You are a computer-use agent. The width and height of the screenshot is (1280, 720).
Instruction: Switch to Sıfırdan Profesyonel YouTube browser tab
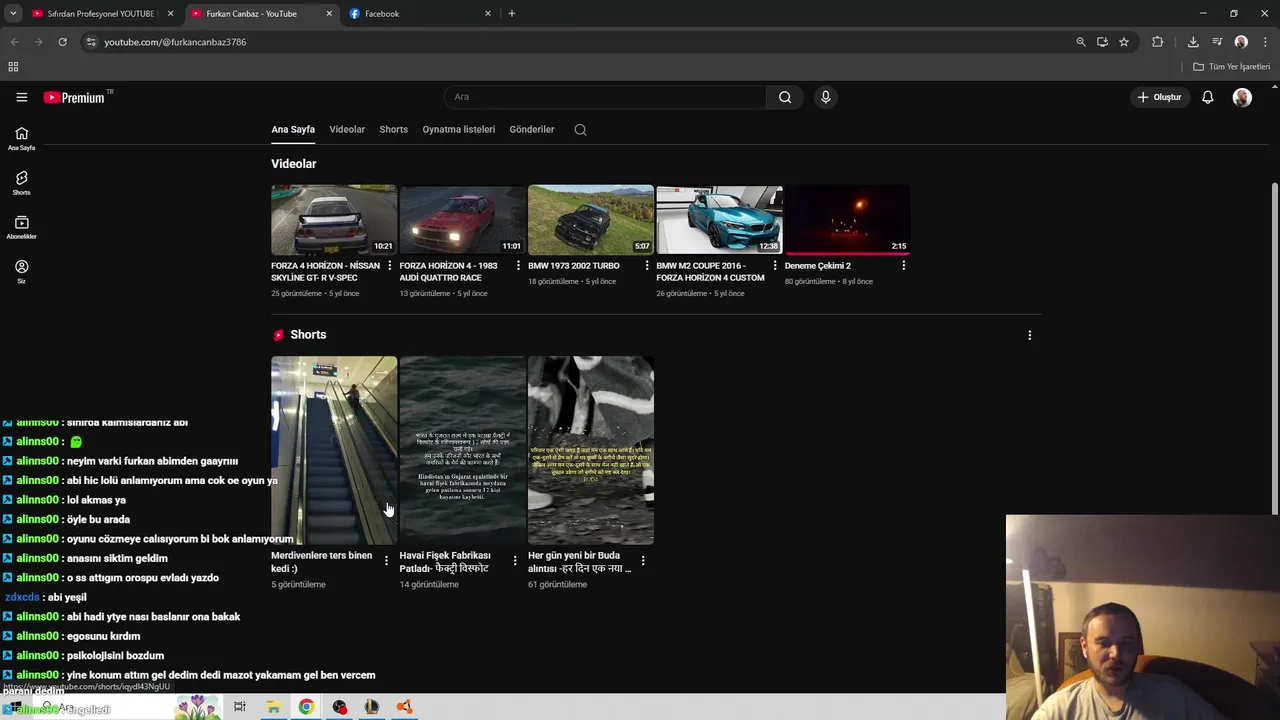pos(103,14)
